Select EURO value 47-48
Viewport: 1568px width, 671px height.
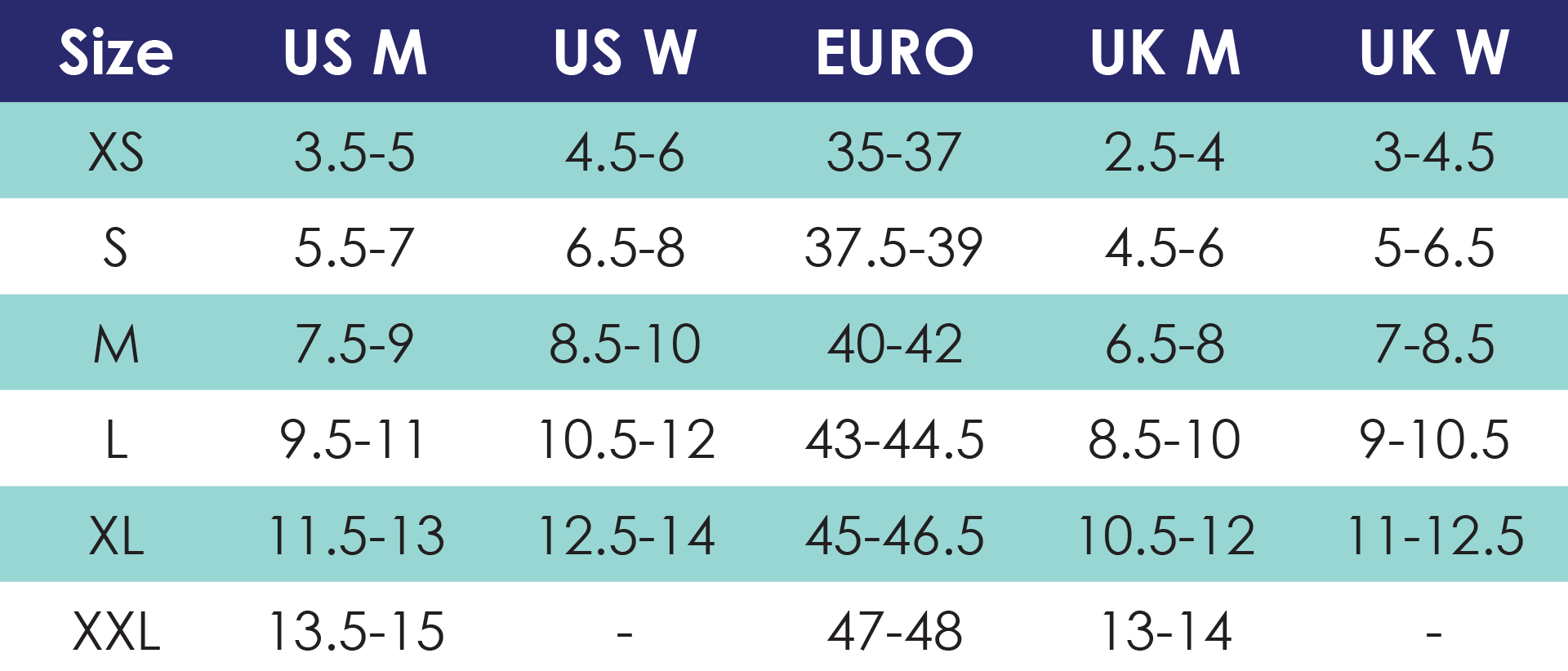point(895,632)
